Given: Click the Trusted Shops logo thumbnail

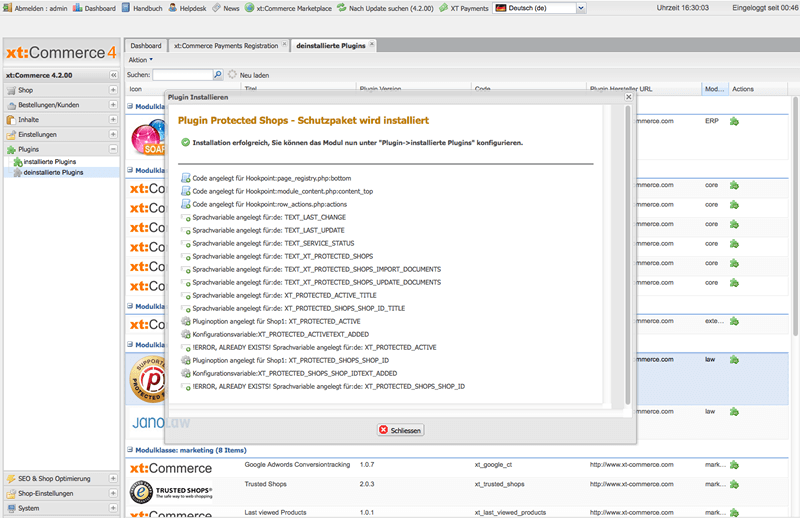Looking at the screenshot, I should (170, 492).
